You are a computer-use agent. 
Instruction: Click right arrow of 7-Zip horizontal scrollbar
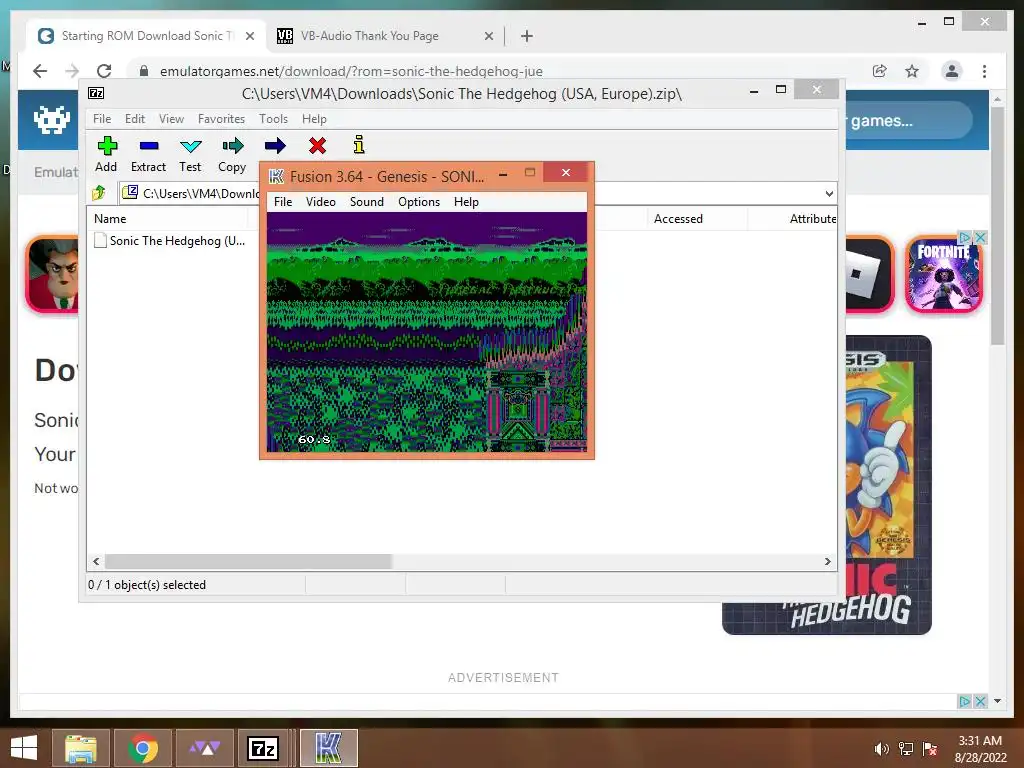[827, 562]
